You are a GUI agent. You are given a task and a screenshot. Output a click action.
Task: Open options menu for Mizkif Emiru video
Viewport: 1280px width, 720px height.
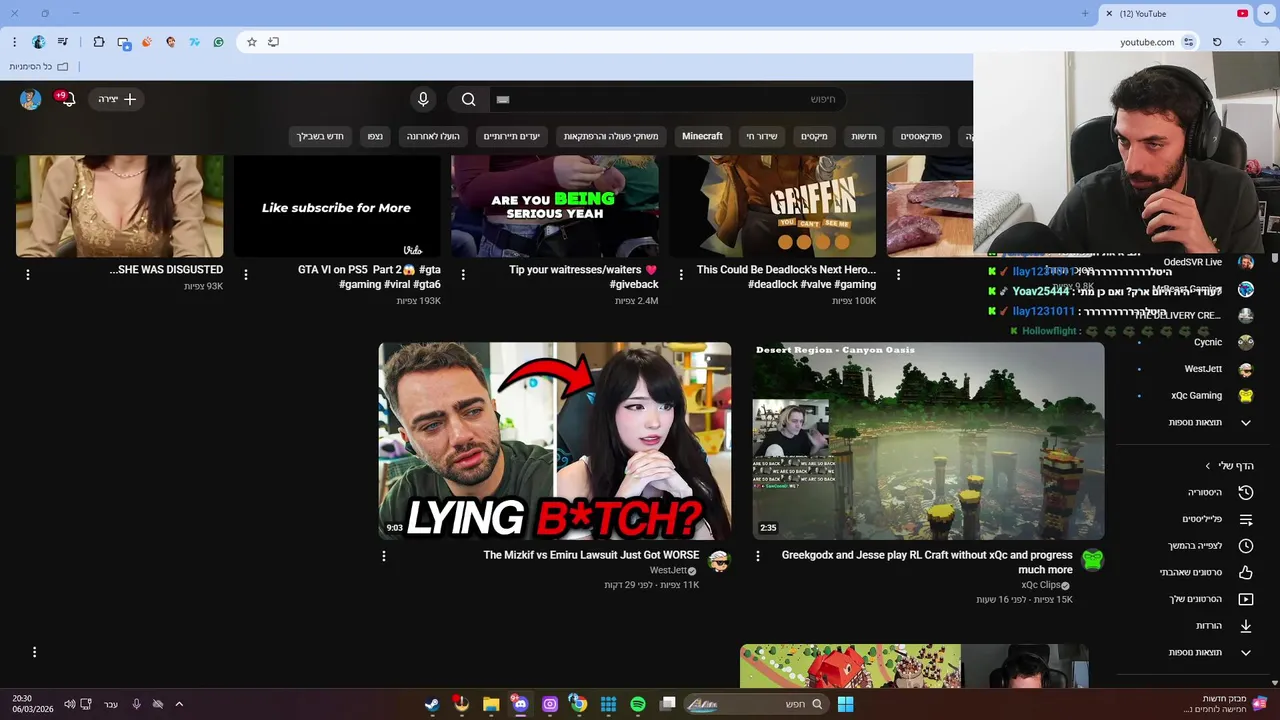[x=384, y=556]
